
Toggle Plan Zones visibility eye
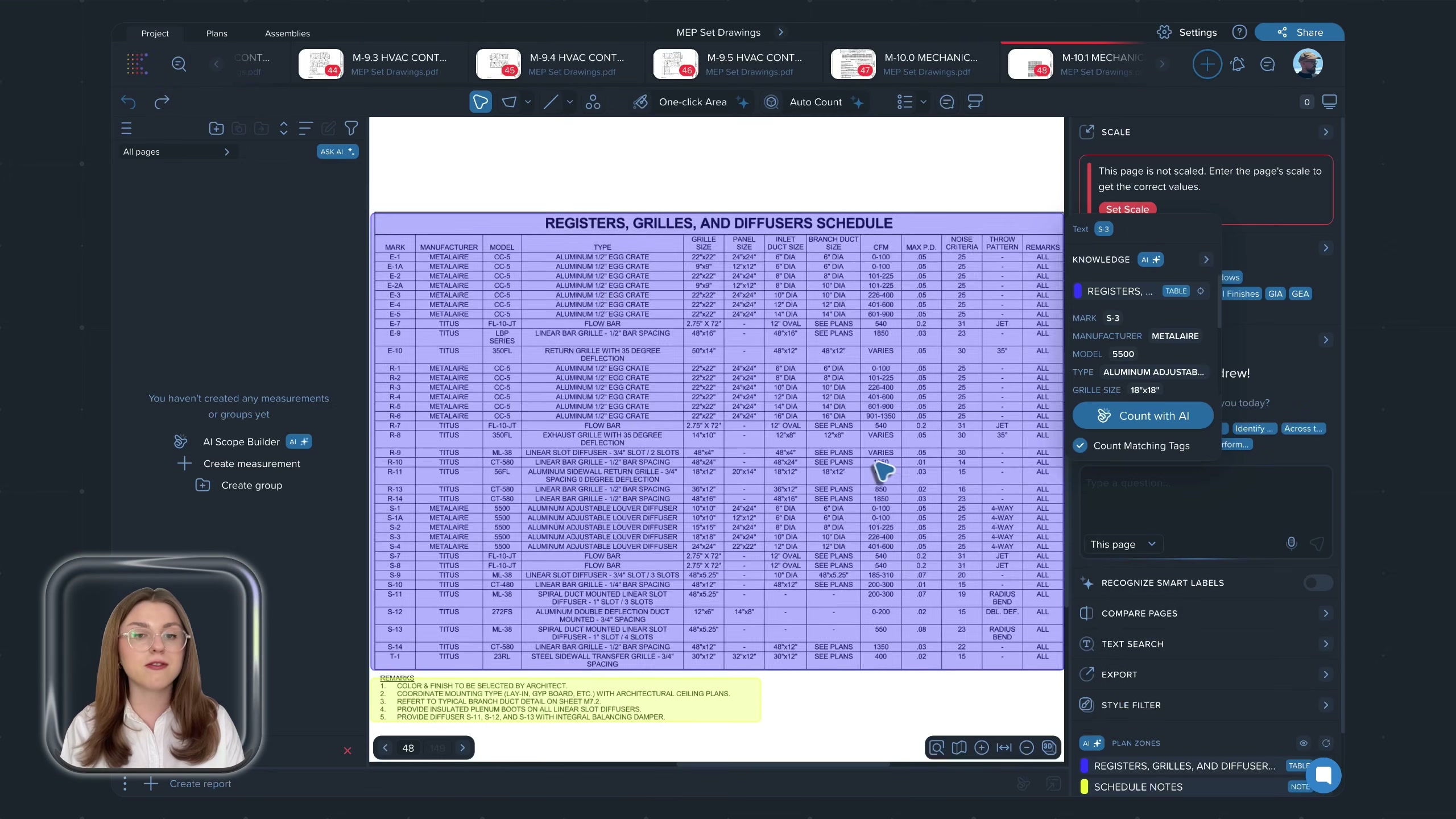tap(1304, 743)
